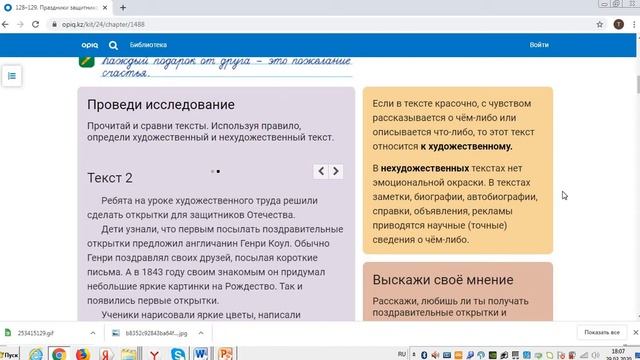The width and height of the screenshot is (640, 360).
Task: Click the green pencil exercise icon
Action: (87, 61)
